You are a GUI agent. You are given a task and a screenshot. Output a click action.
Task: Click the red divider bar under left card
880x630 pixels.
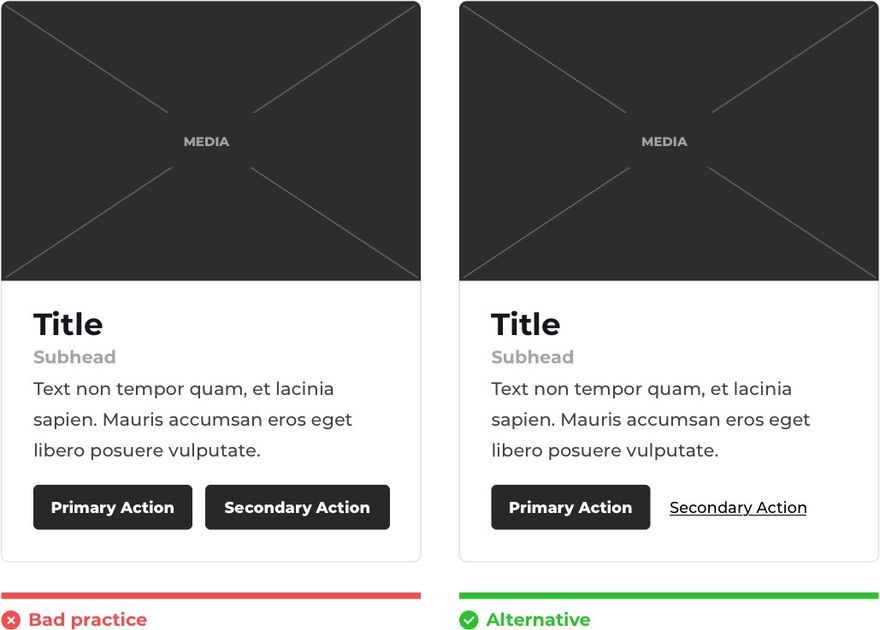tap(211, 596)
